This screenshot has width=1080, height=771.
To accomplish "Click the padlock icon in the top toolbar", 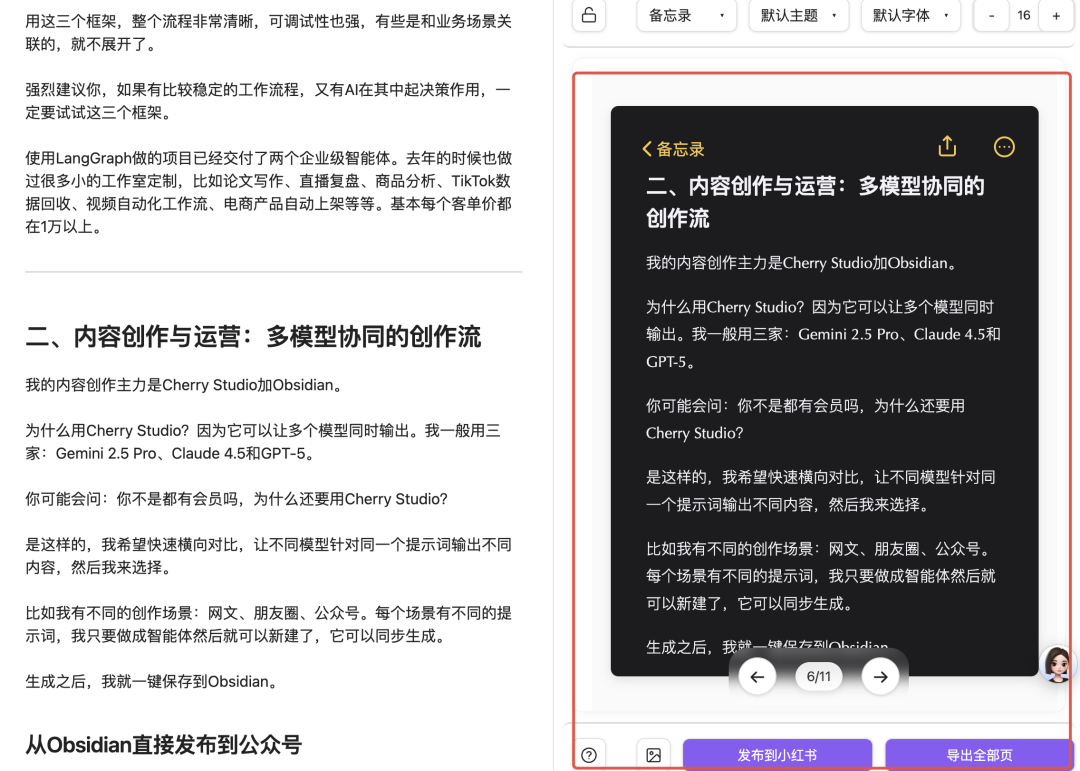I will 589,15.
